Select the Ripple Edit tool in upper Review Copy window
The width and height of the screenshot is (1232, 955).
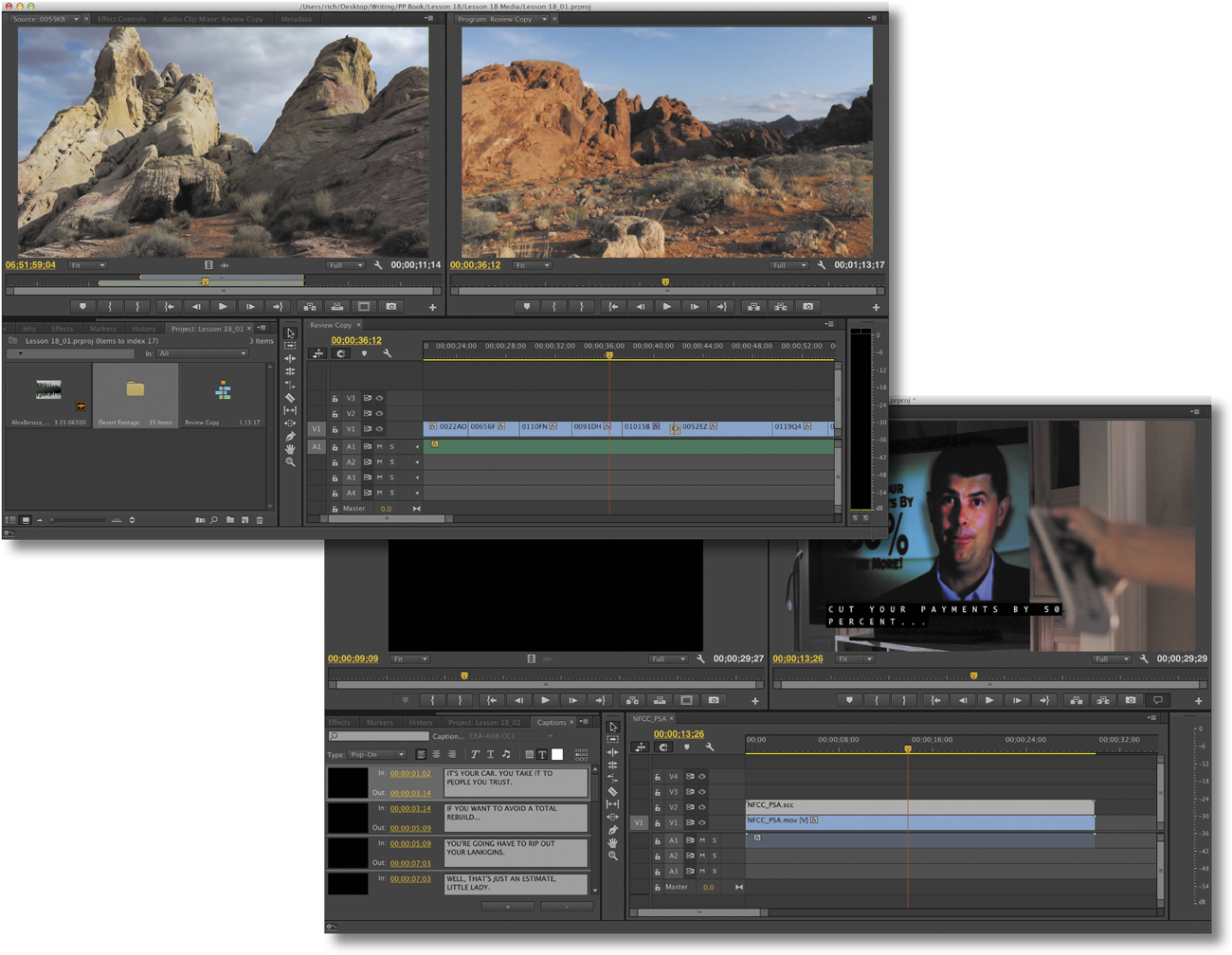tap(290, 359)
